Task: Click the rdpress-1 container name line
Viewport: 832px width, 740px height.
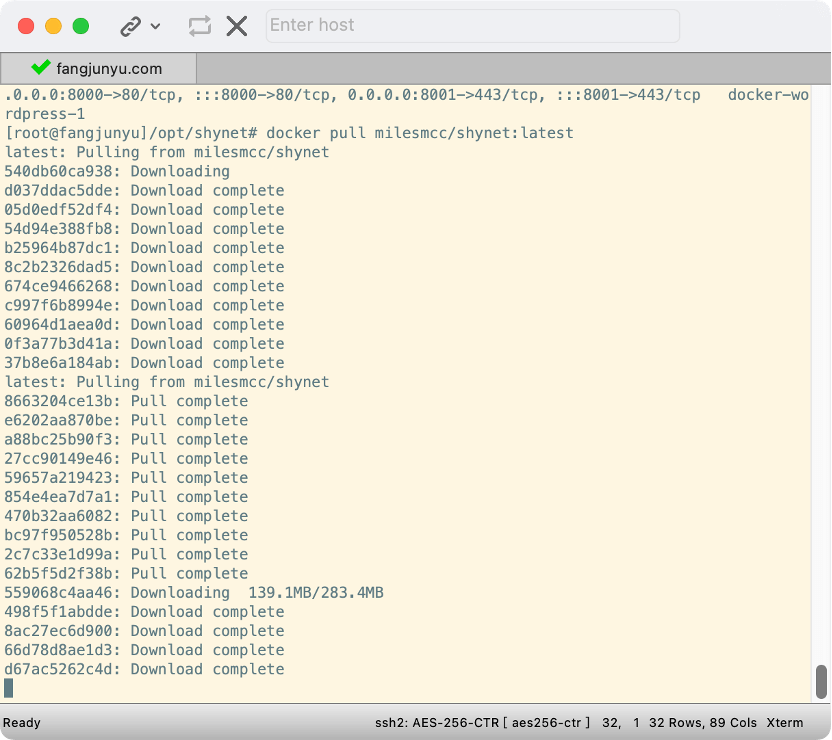Action: pyautogui.click(x=45, y=114)
